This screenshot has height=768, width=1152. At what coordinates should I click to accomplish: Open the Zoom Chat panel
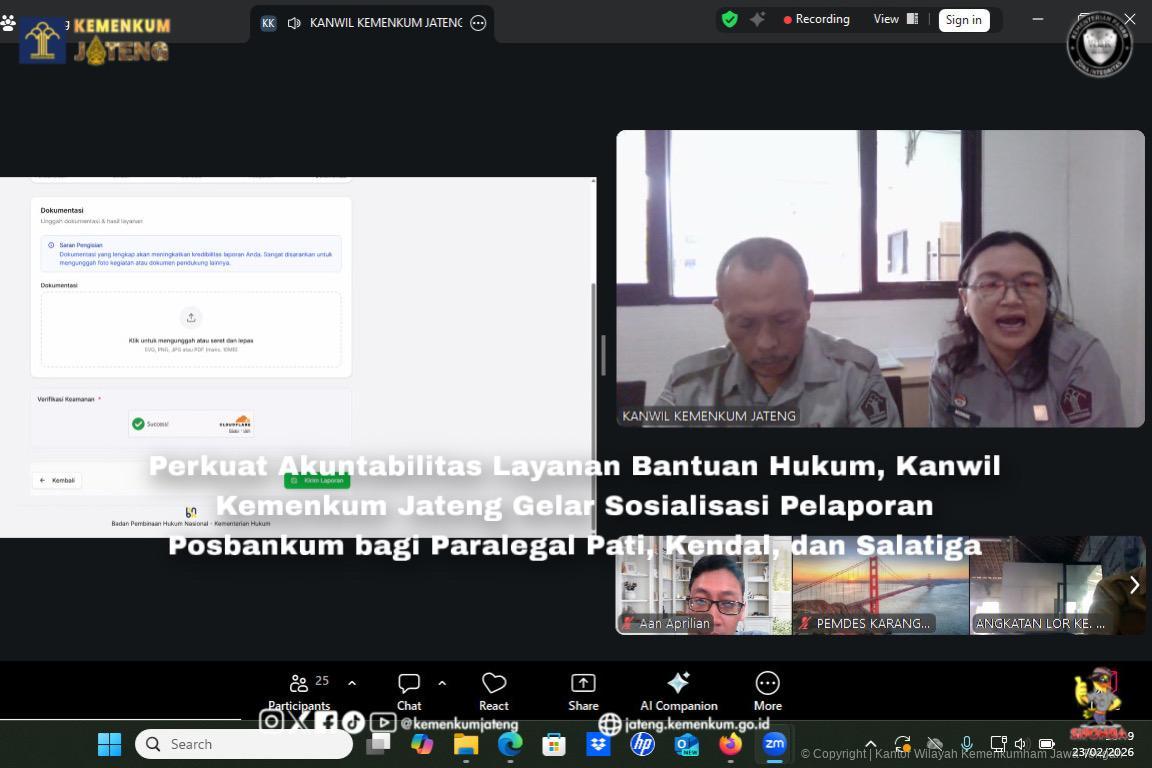coord(409,690)
